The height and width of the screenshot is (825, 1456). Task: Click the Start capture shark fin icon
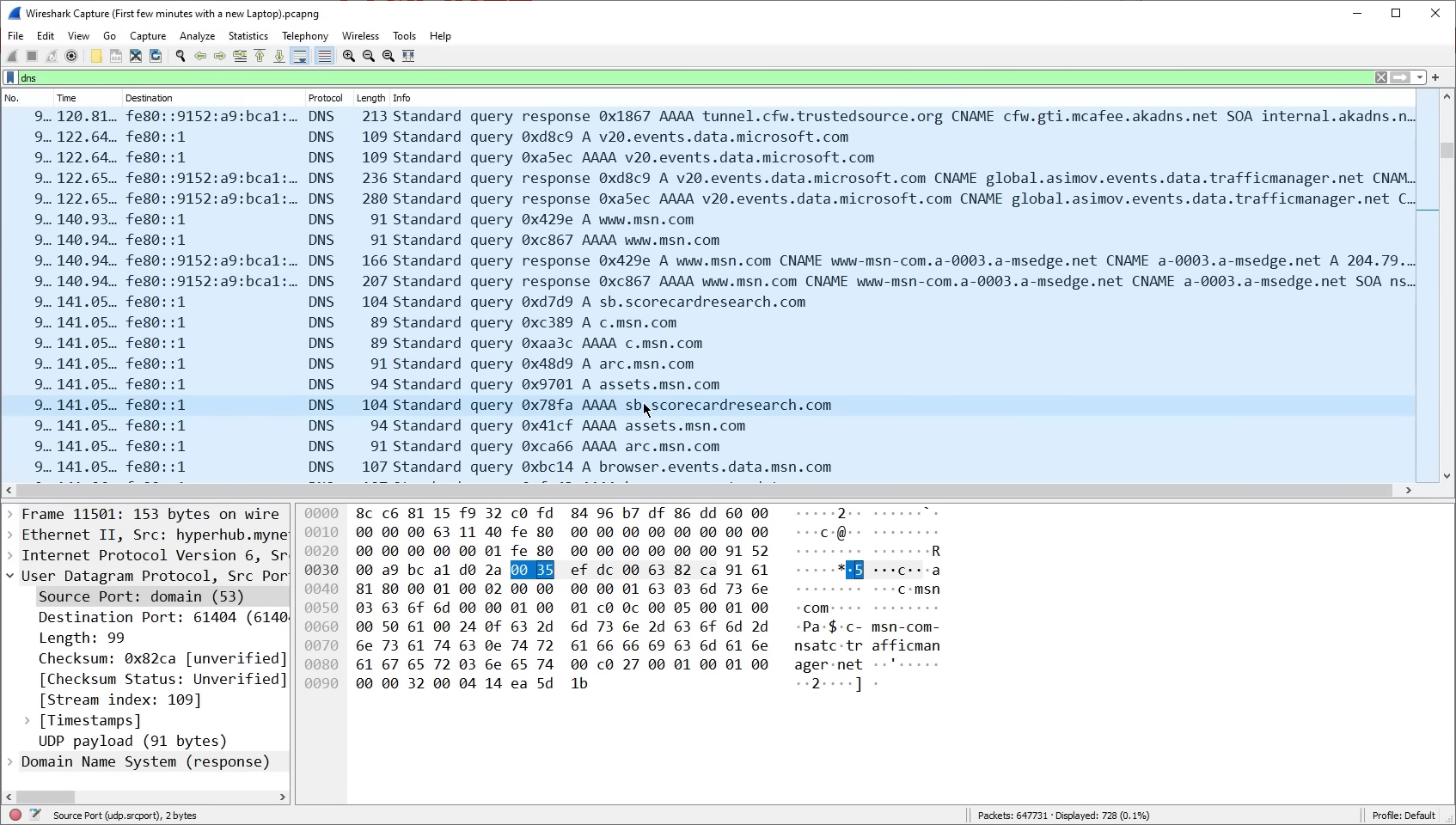(x=12, y=56)
